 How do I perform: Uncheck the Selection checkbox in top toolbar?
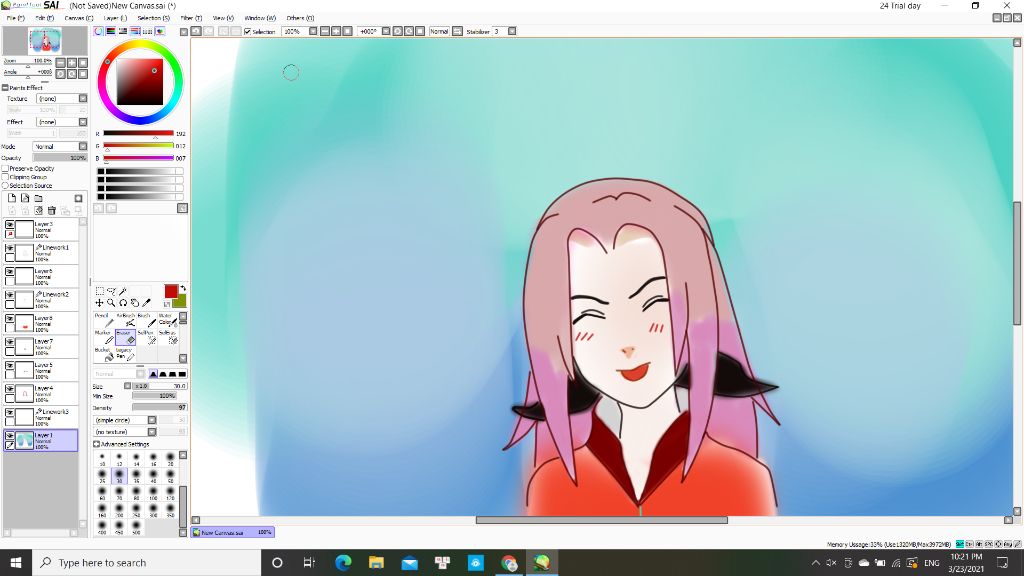[x=248, y=31]
